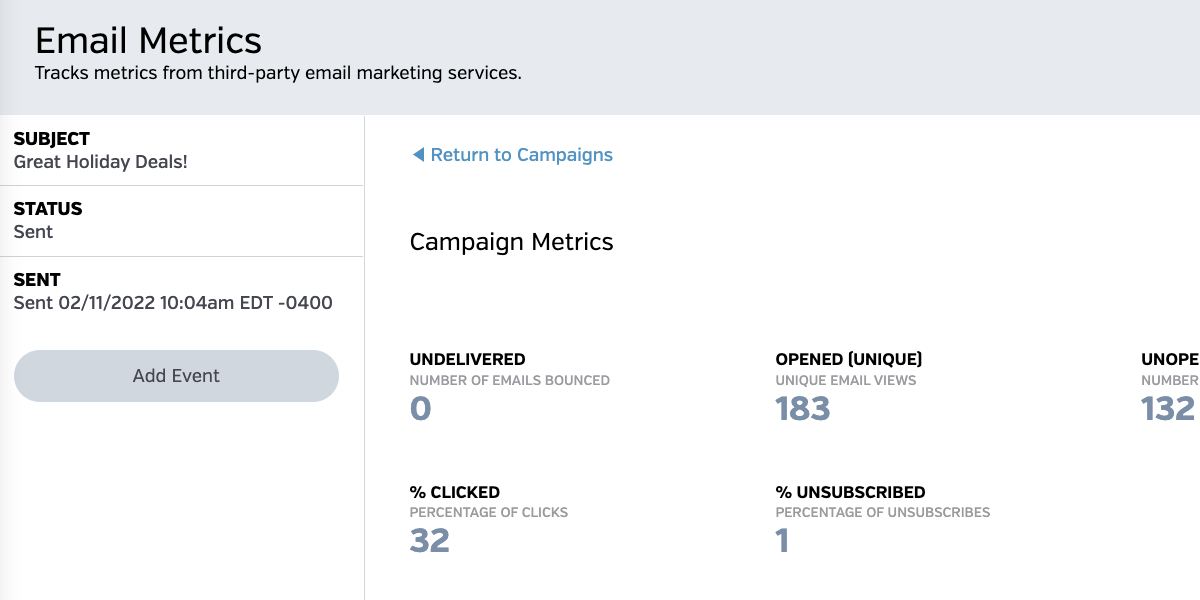Select the STATUS label in sidebar
Viewport: 1200px width, 600px height.
click(x=48, y=209)
